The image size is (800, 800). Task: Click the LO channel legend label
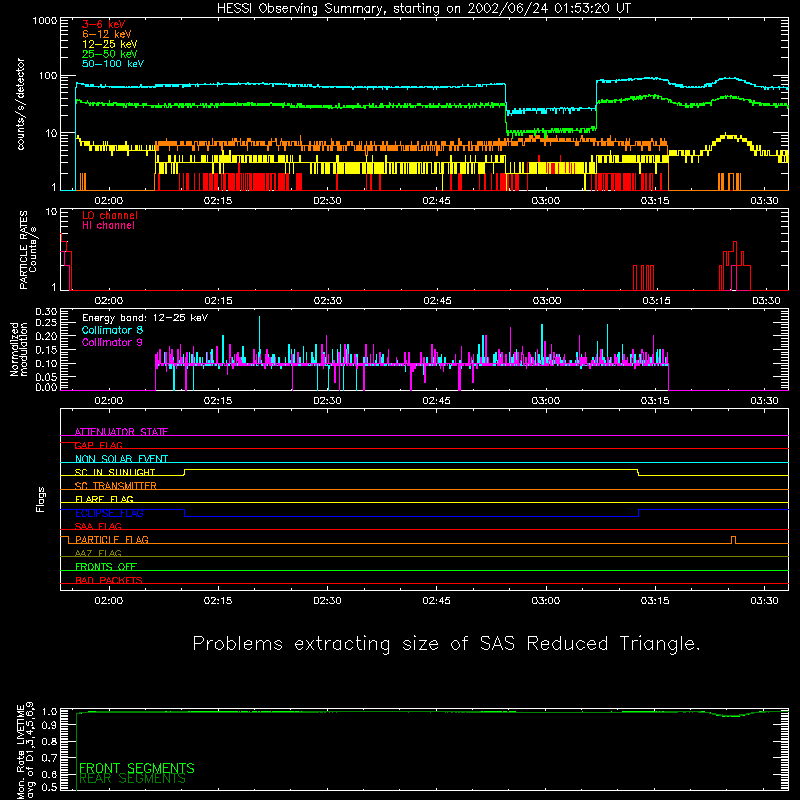click(x=110, y=215)
